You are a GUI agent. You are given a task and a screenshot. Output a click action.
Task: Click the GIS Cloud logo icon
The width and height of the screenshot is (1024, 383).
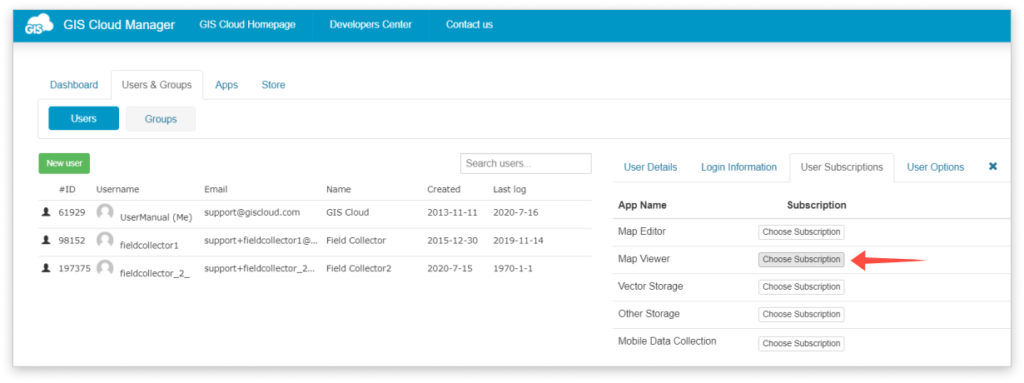coord(39,25)
